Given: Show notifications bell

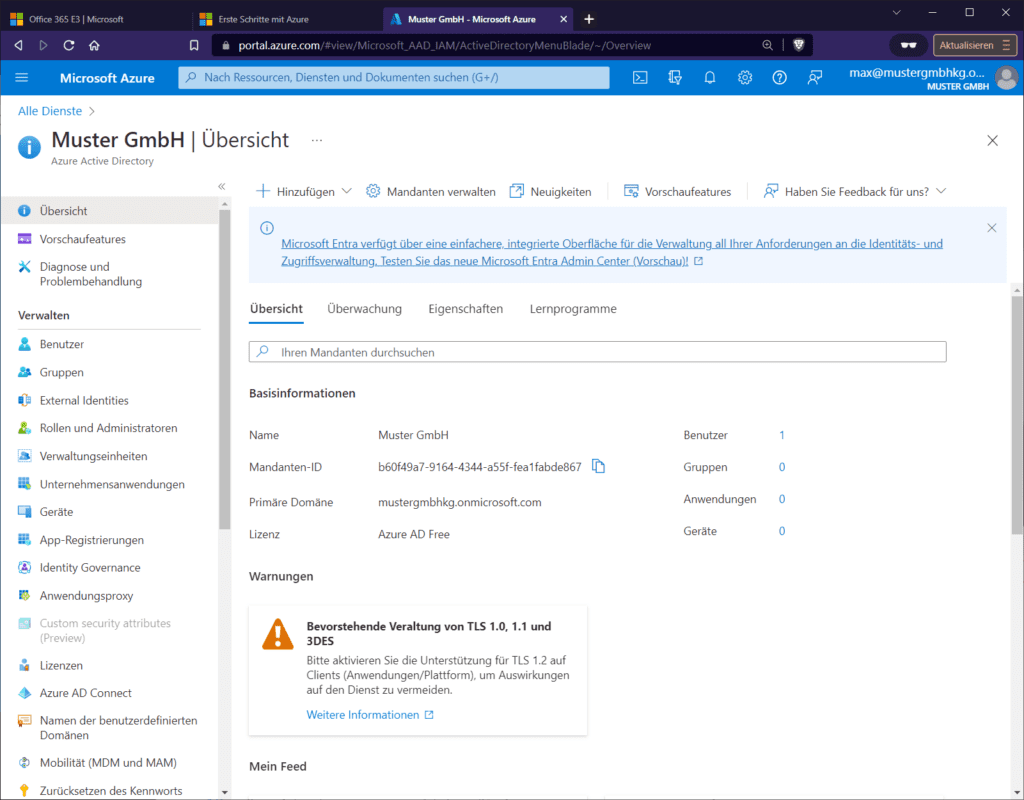Looking at the screenshot, I should 710,78.
